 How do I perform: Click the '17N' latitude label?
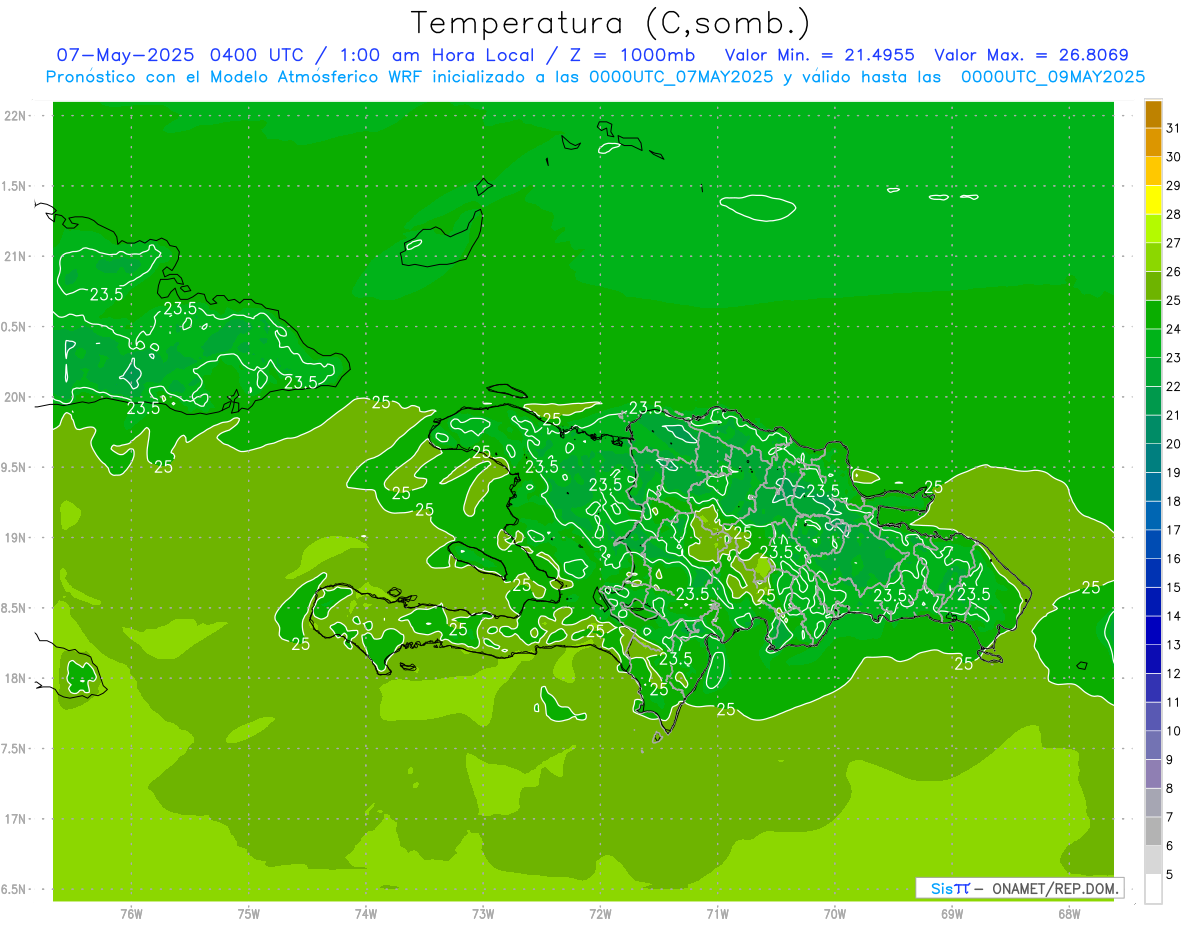(15, 819)
